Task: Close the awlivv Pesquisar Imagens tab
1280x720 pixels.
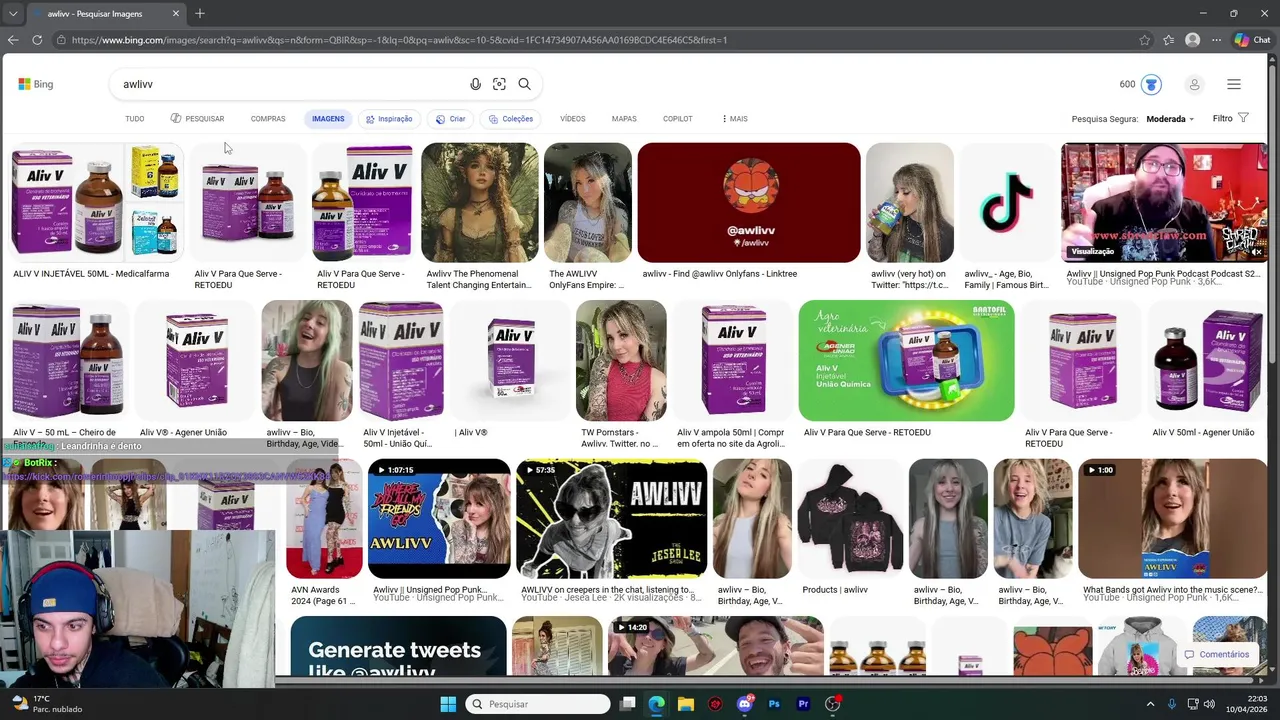Action: 176,14
